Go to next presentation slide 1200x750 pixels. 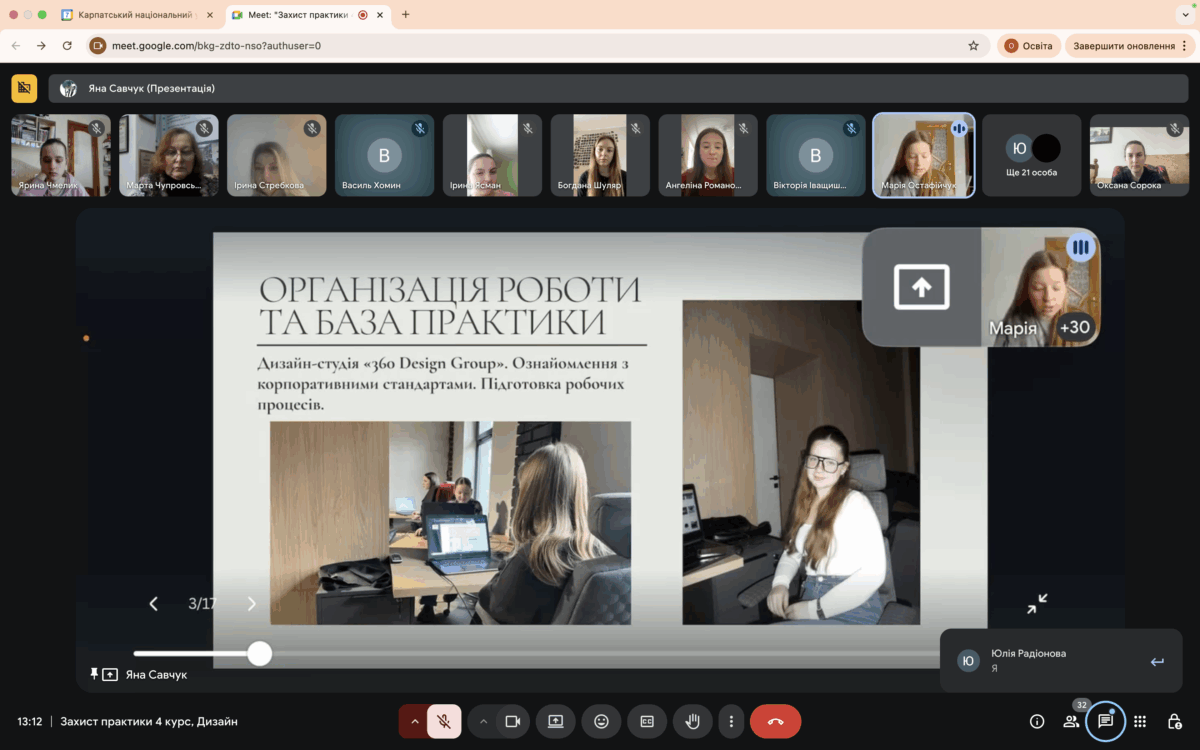251,604
